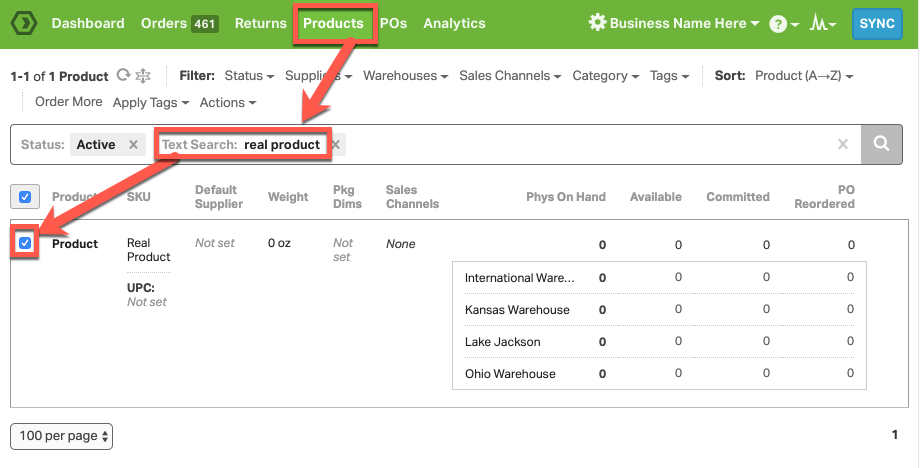Screen dimensions: 920x468
Task: Open the settings gear icon
Action: pos(597,23)
